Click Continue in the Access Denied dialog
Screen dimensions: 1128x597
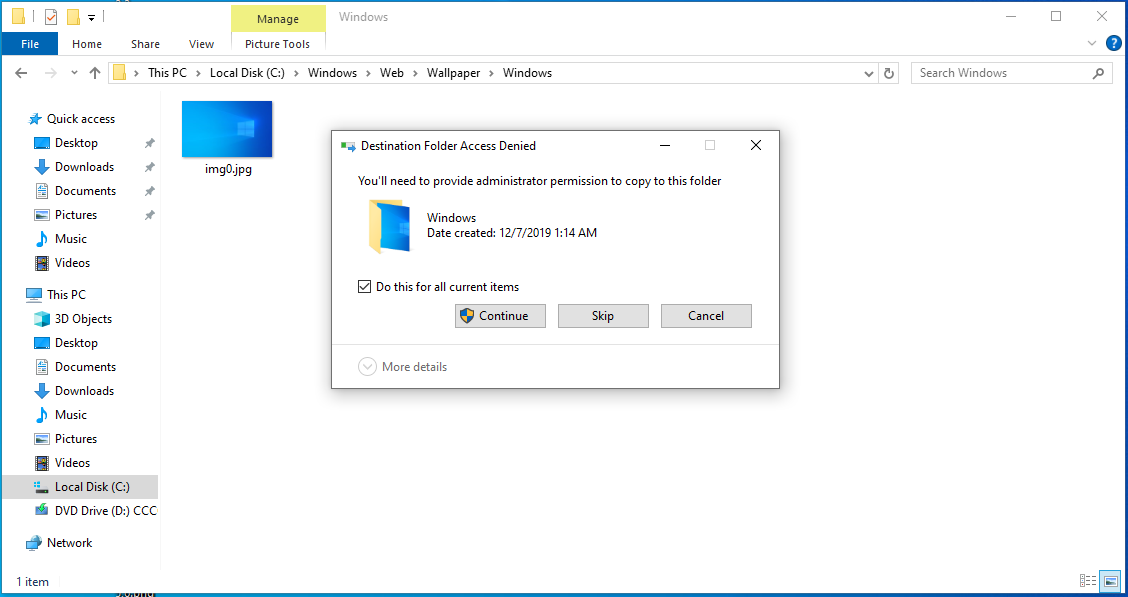click(x=500, y=316)
